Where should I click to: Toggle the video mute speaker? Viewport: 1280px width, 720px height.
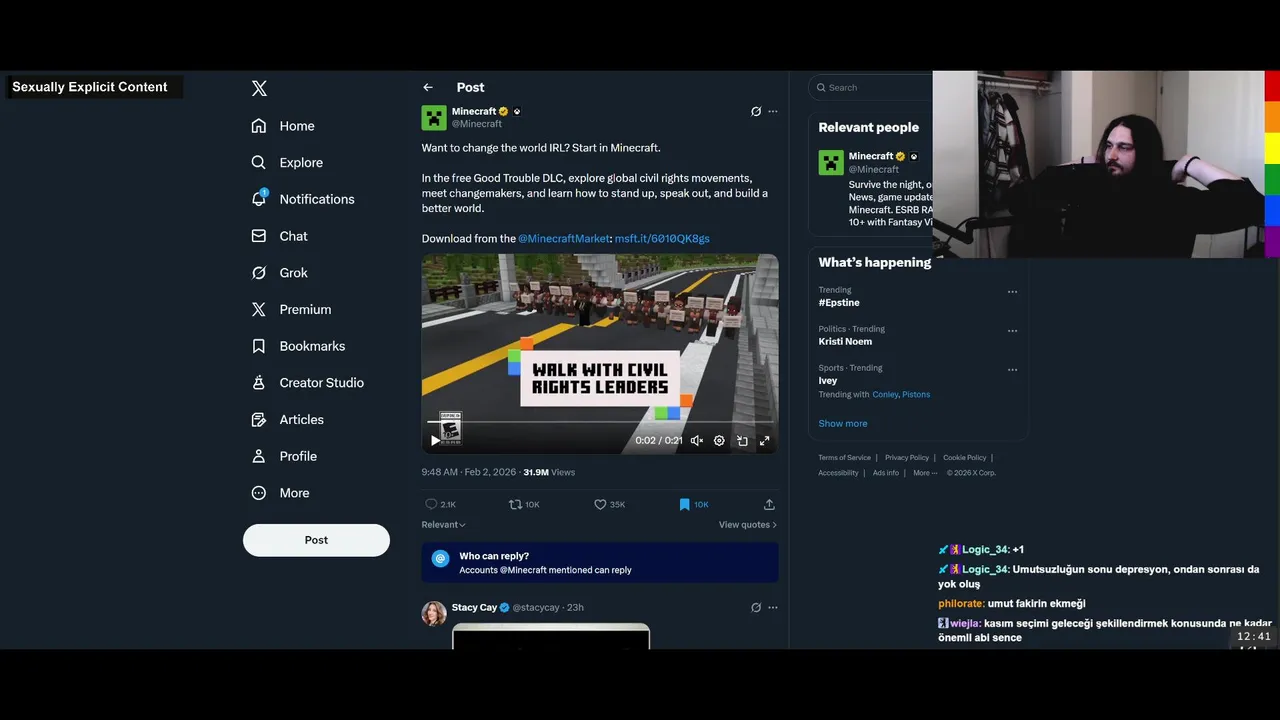coord(697,440)
